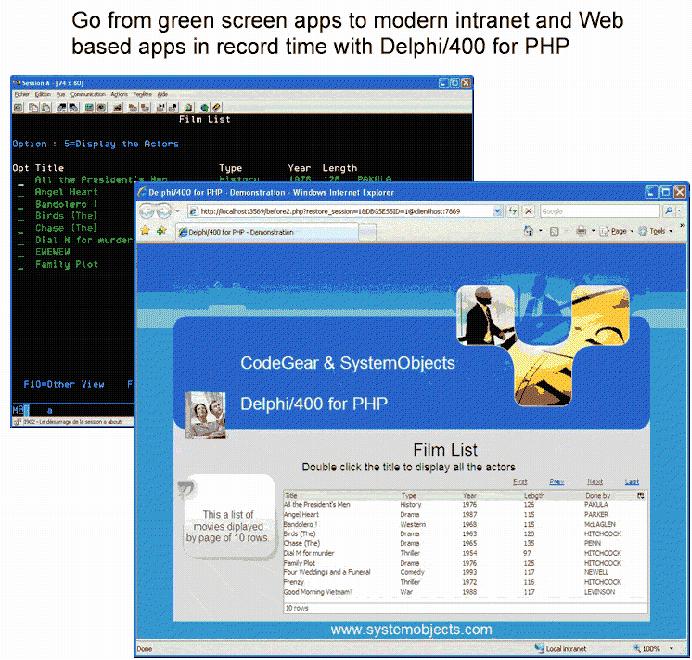Click the Quit macro icon in the Session A toolbar
The width and height of the screenshot is (692, 660).
coord(173,107)
